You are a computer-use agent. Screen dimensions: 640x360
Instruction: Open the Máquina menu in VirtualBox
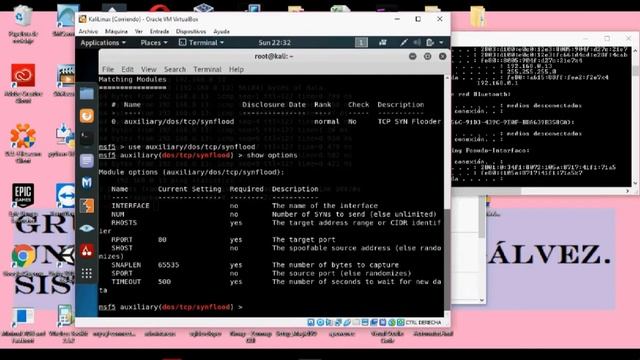coord(116,31)
